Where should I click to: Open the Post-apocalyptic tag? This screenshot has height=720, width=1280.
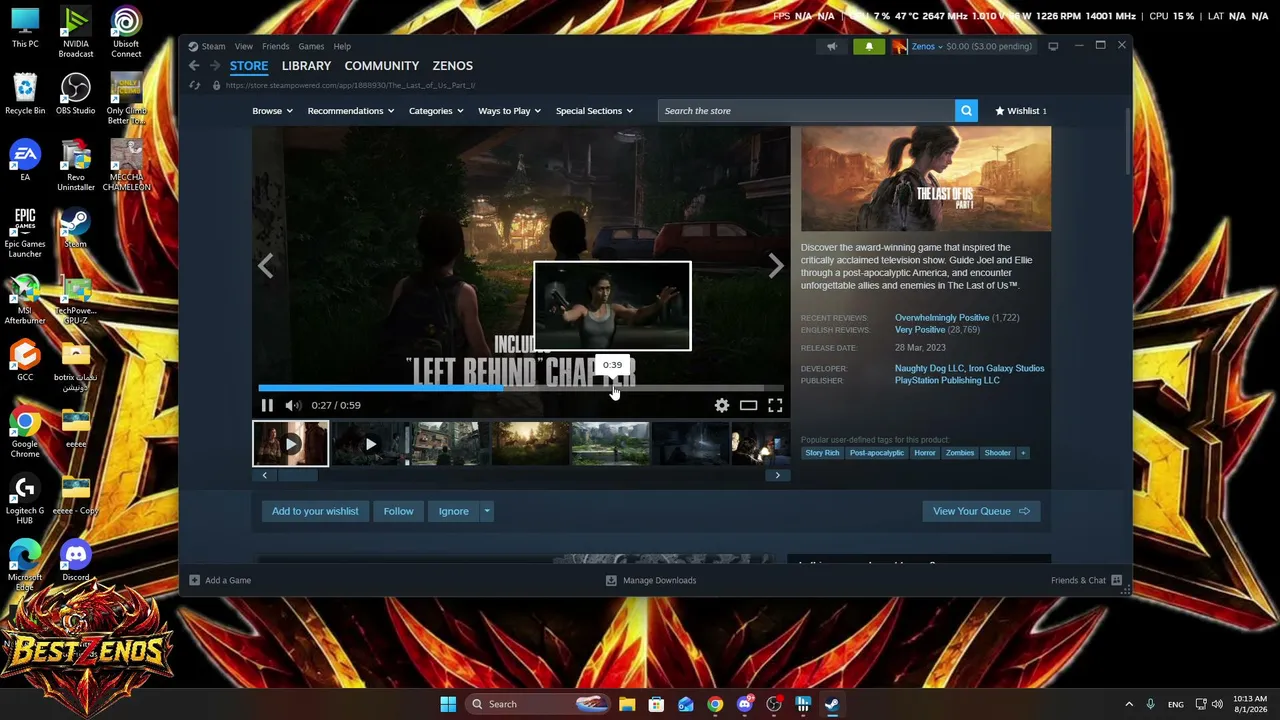[877, 453]
